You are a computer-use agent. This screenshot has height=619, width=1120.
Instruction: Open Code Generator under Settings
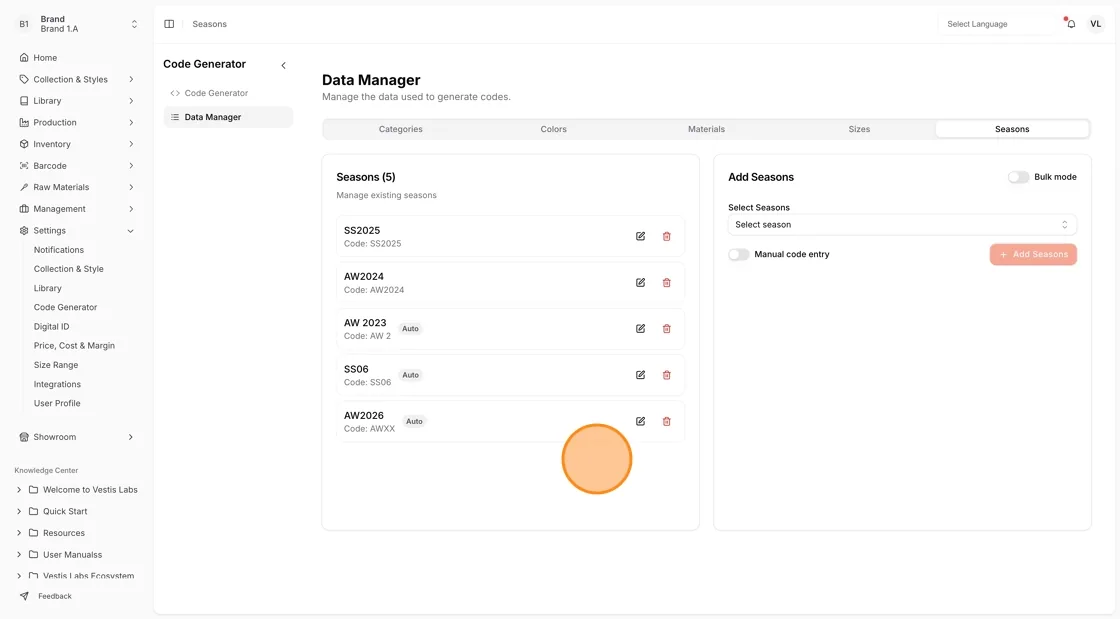pos(65,307)
